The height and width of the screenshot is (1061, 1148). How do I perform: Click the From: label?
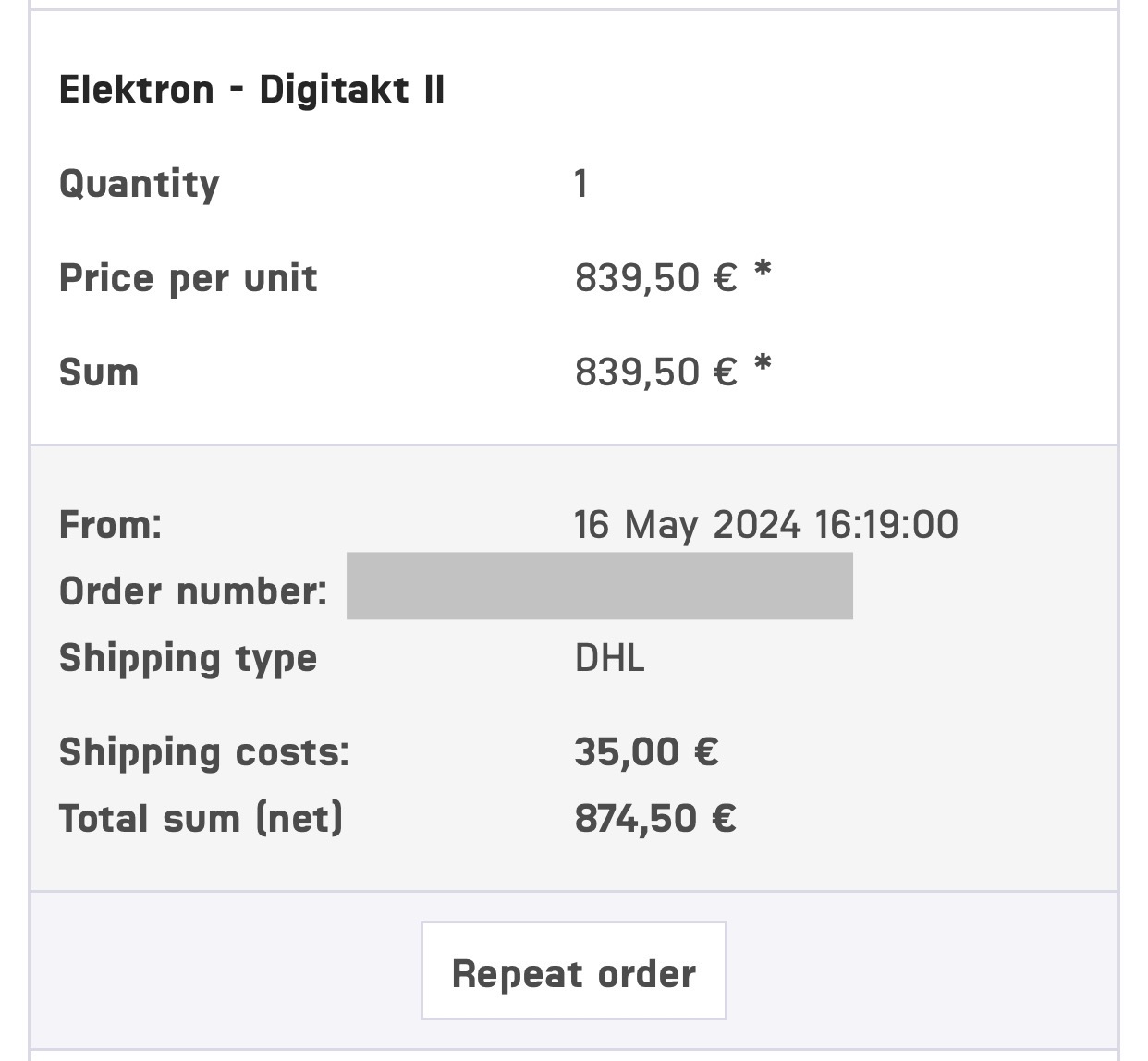pos(110,525)
